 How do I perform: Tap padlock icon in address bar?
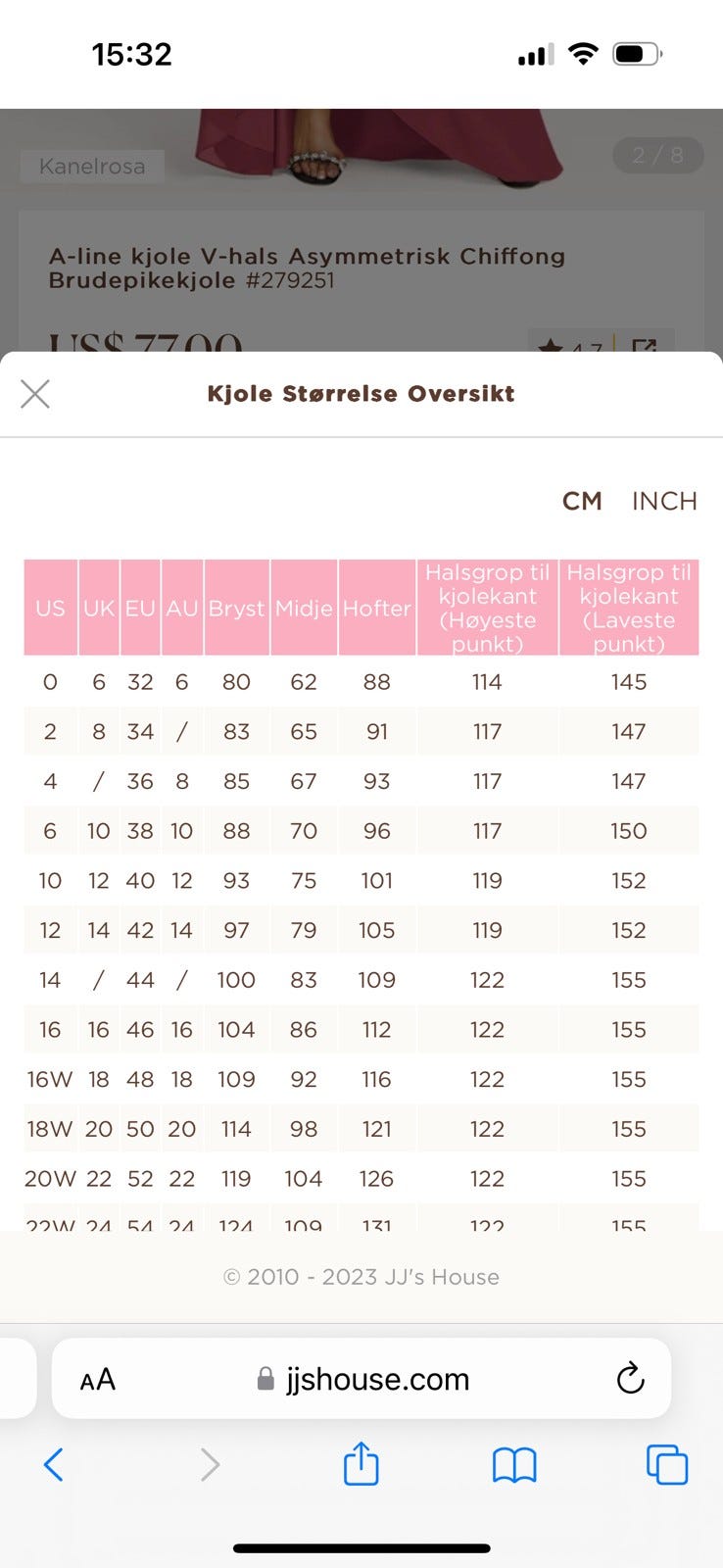pos(265,1380)
